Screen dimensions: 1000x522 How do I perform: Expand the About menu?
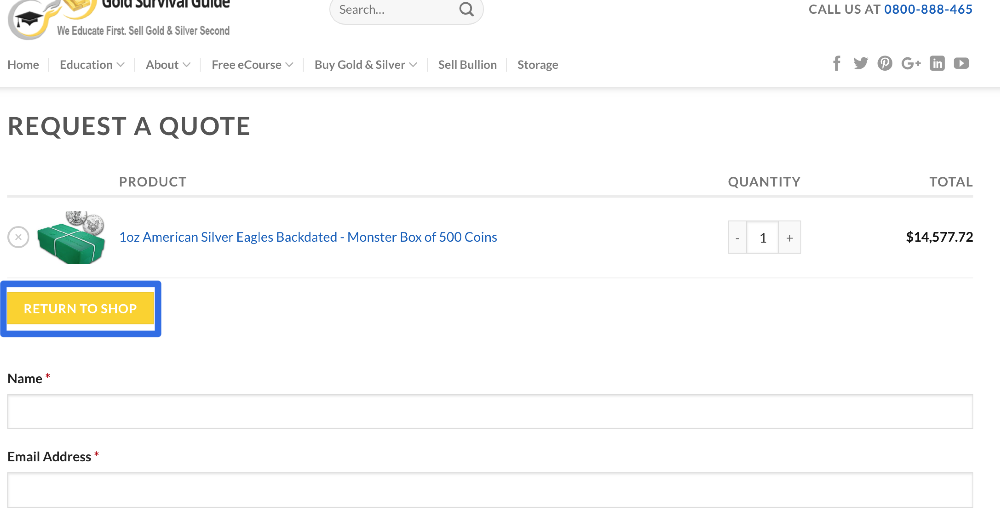[x=168, y=64]
